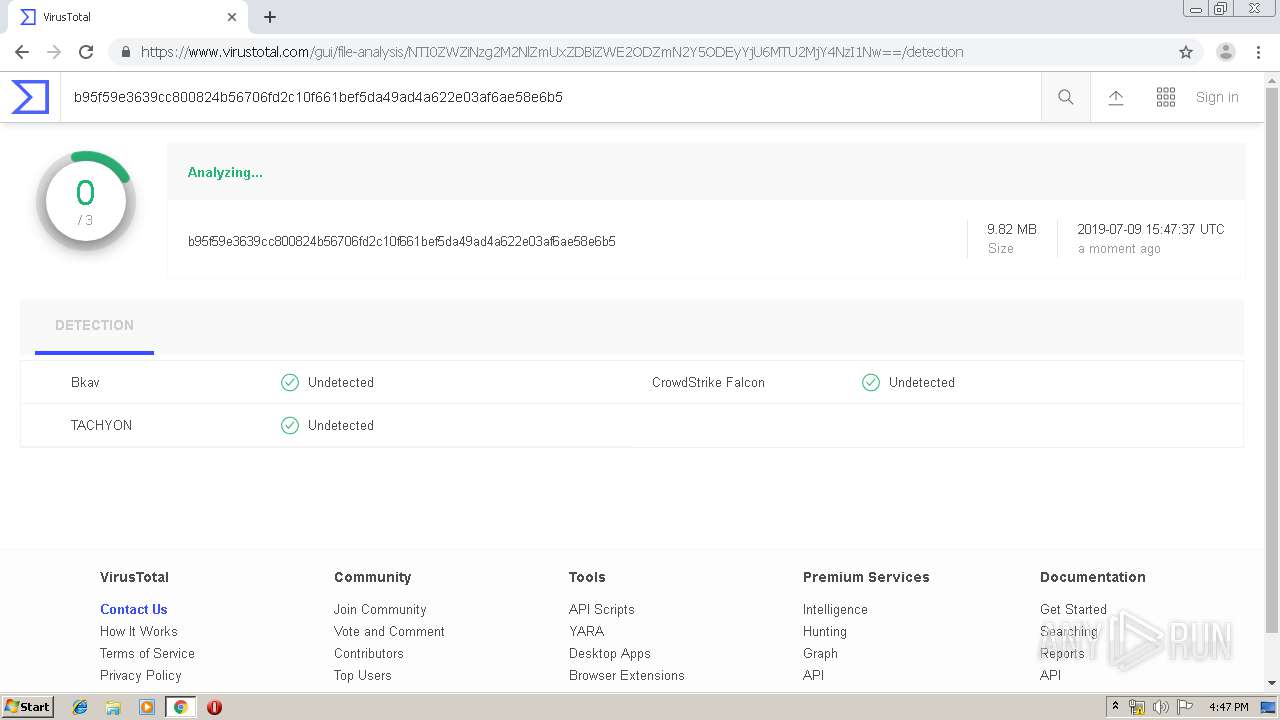This screenshot has width=1280, height=720.
Task: Open the apps grid icon
Action: pos(1166,97)
